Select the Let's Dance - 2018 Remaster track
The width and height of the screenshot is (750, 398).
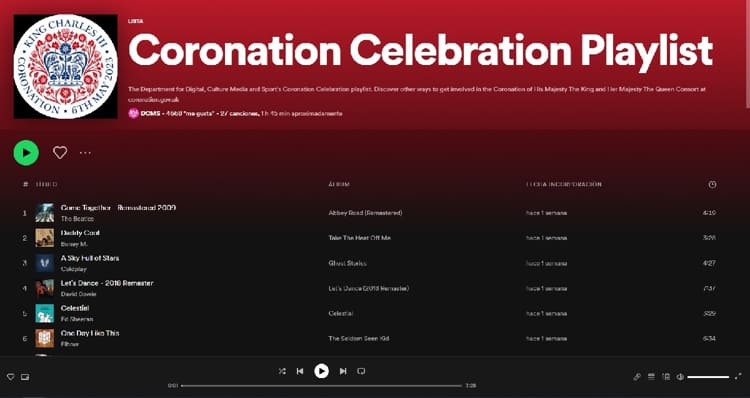107,283
